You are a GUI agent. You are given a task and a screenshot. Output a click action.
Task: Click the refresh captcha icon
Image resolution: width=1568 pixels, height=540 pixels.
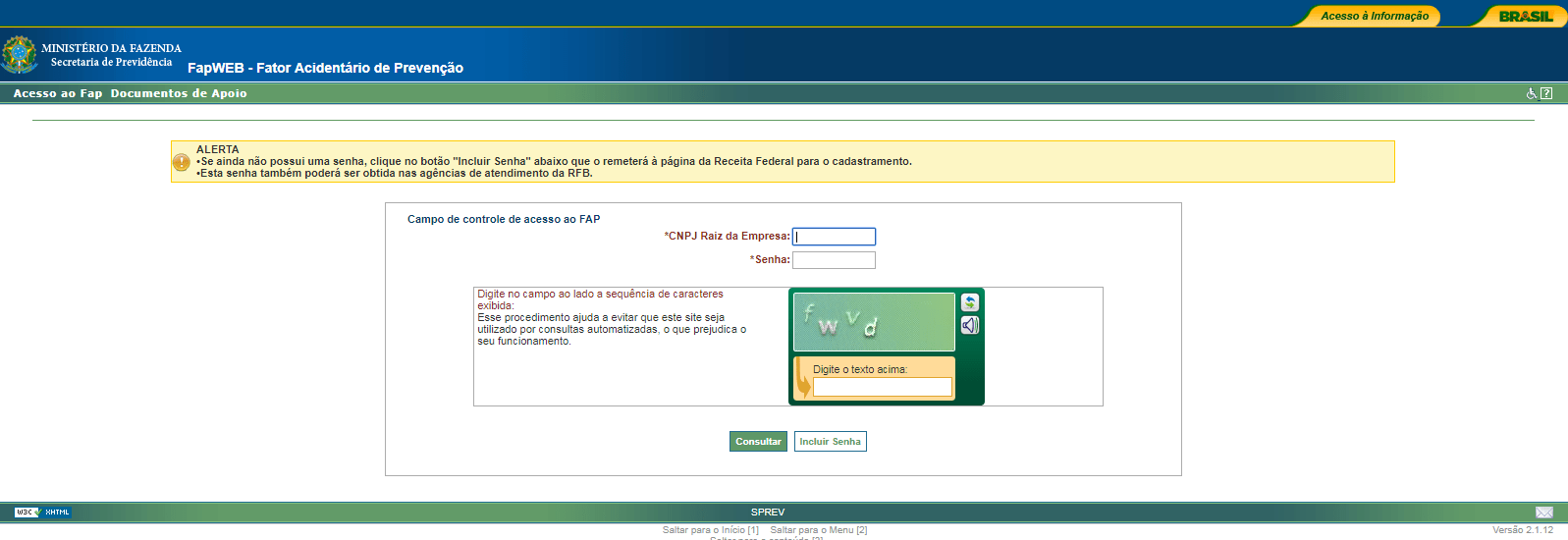[x=970, y=302]
